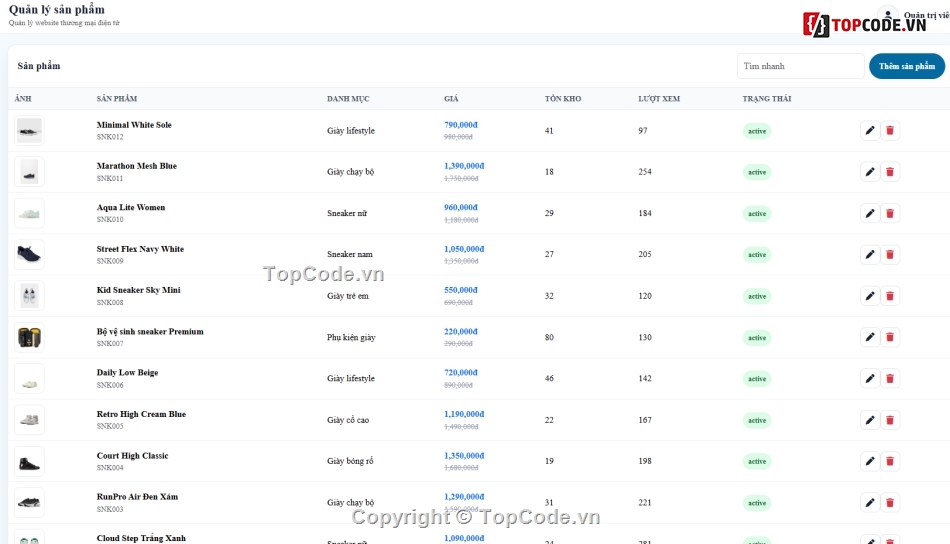This screenshot has width=950, height=544.
Task: Open the Aqua Lite Women thumbnail image
Action: 29,213
